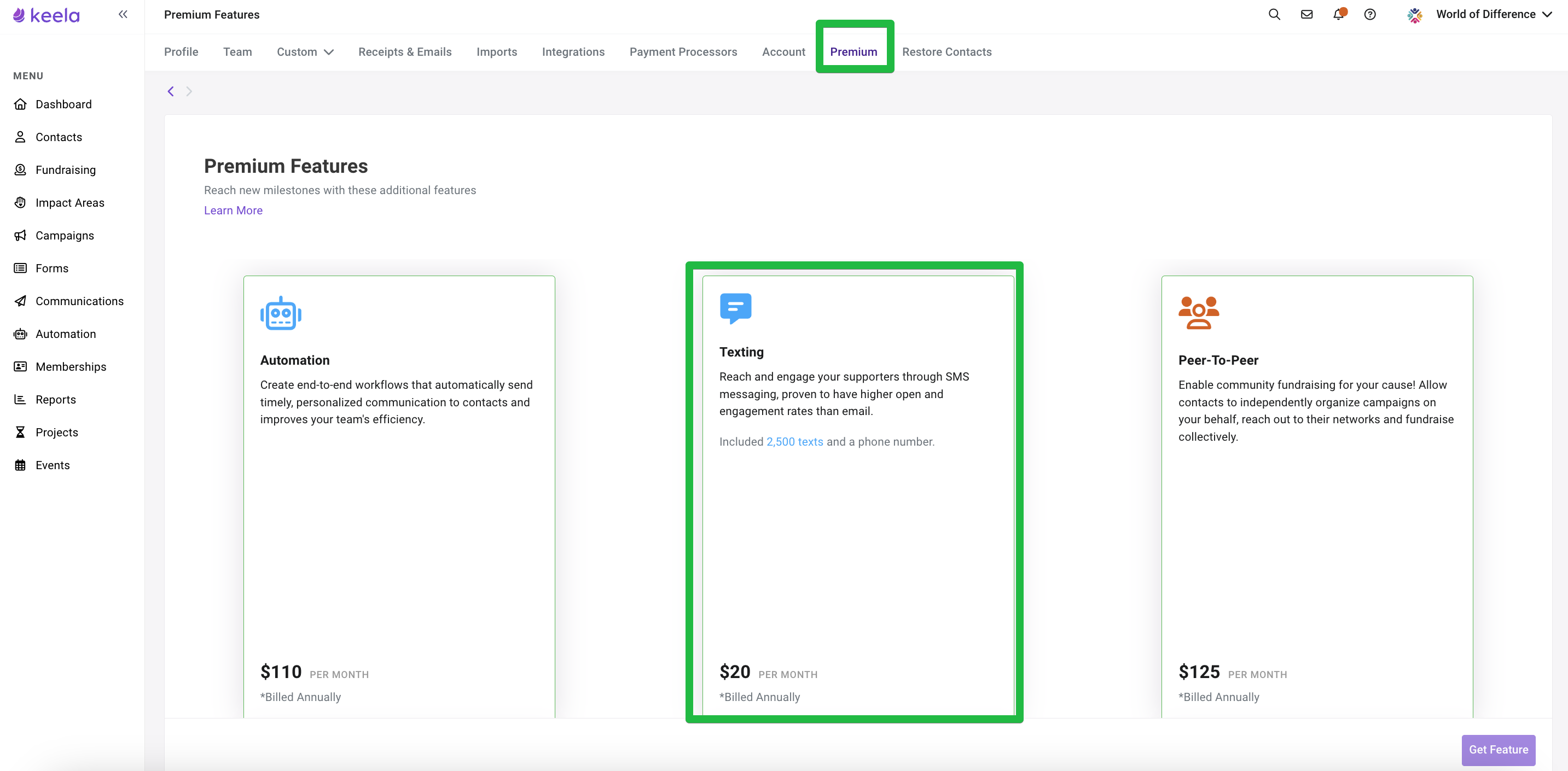This screenshot has height=771, width=1568.
Task: Open Impact Areas from the menu
Action: 69,203
